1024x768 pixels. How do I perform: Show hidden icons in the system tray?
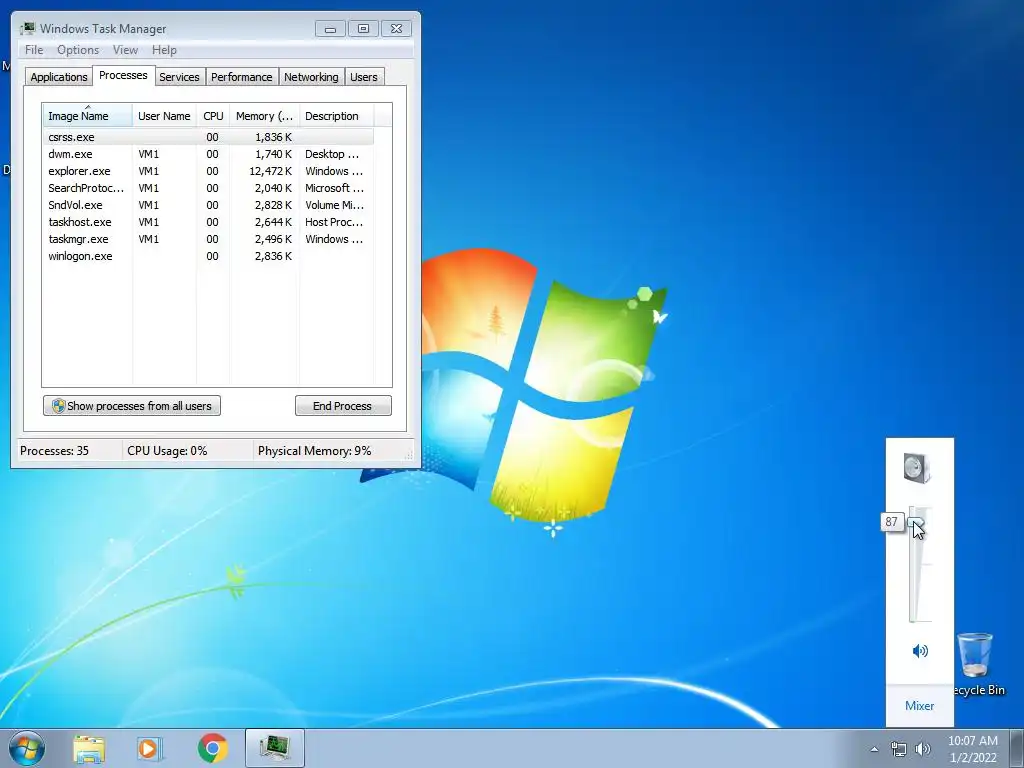click(874, 749)
